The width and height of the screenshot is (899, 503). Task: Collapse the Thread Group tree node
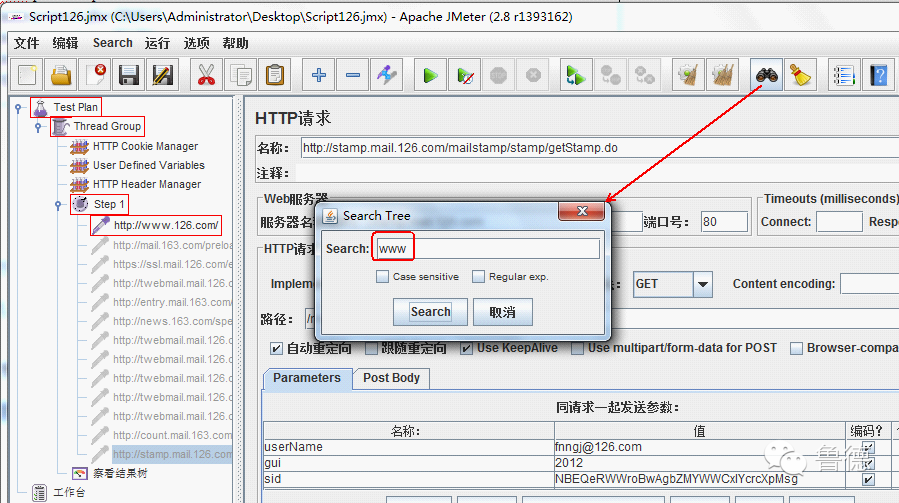(38, 127)
